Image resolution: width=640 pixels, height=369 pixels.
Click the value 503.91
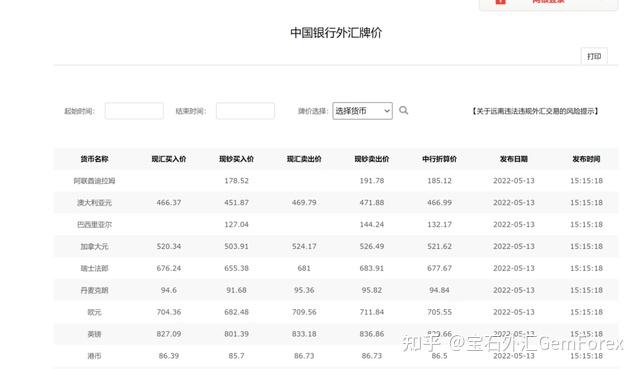[236, 247]
